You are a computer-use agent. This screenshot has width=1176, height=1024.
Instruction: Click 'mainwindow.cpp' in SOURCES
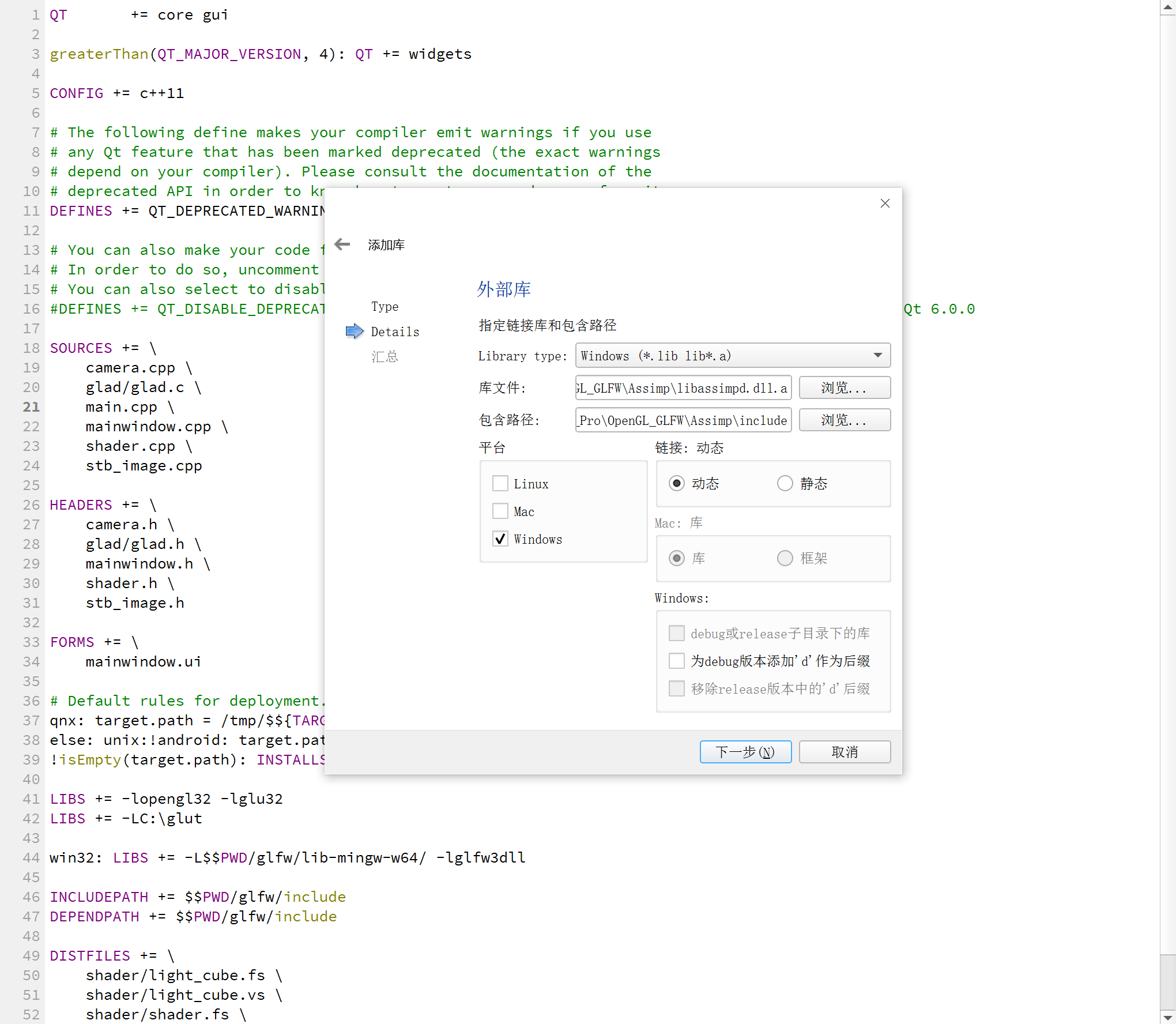pos(148,426)
